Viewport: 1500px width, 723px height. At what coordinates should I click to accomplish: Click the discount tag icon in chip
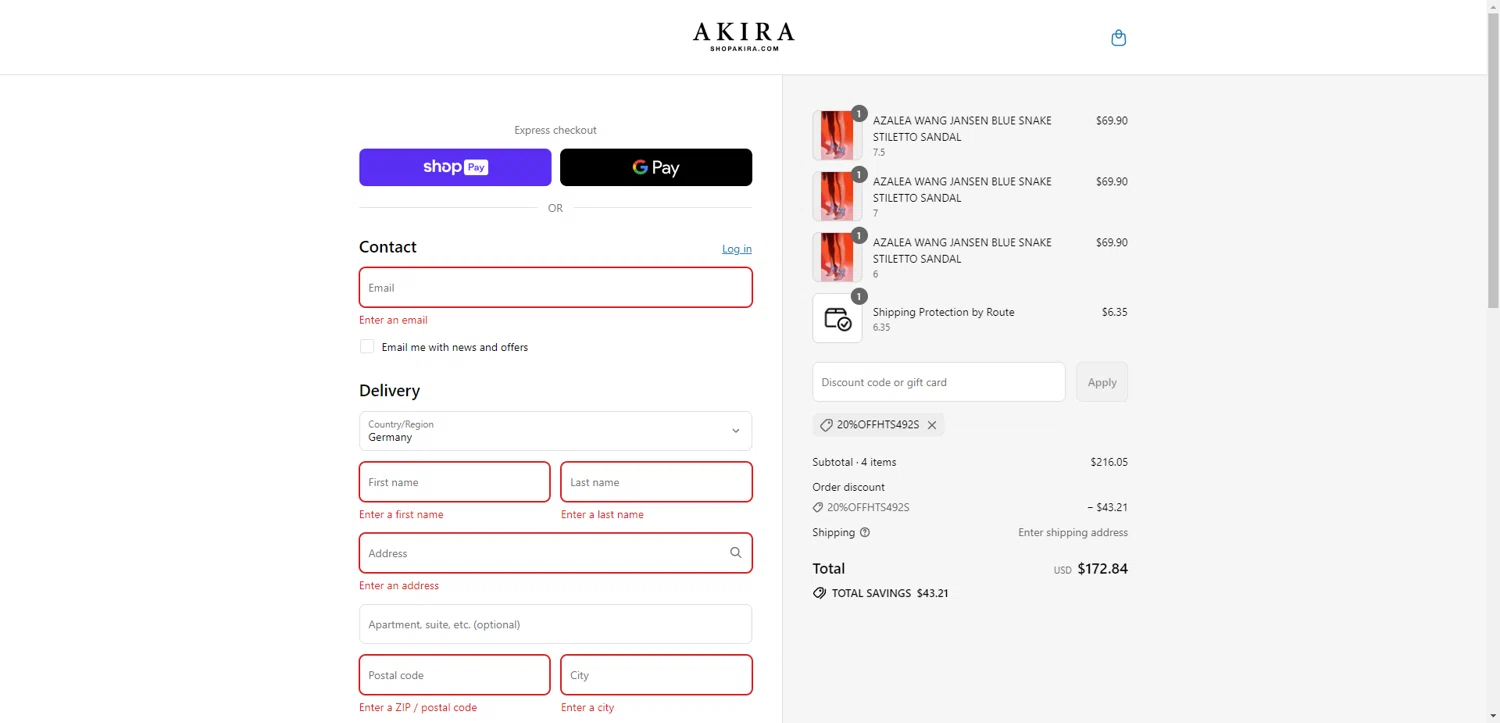pyautogui.click(x=826, y=425)
